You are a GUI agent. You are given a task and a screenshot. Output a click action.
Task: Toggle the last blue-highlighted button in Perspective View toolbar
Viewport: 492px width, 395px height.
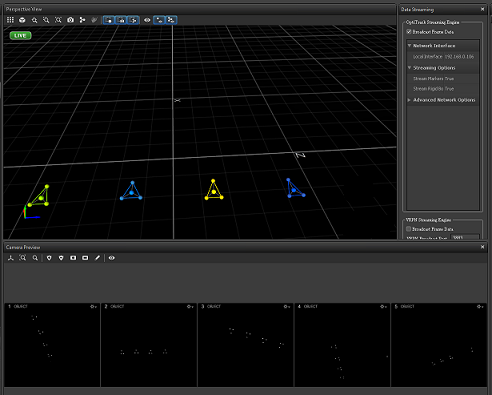coord(171,20)
